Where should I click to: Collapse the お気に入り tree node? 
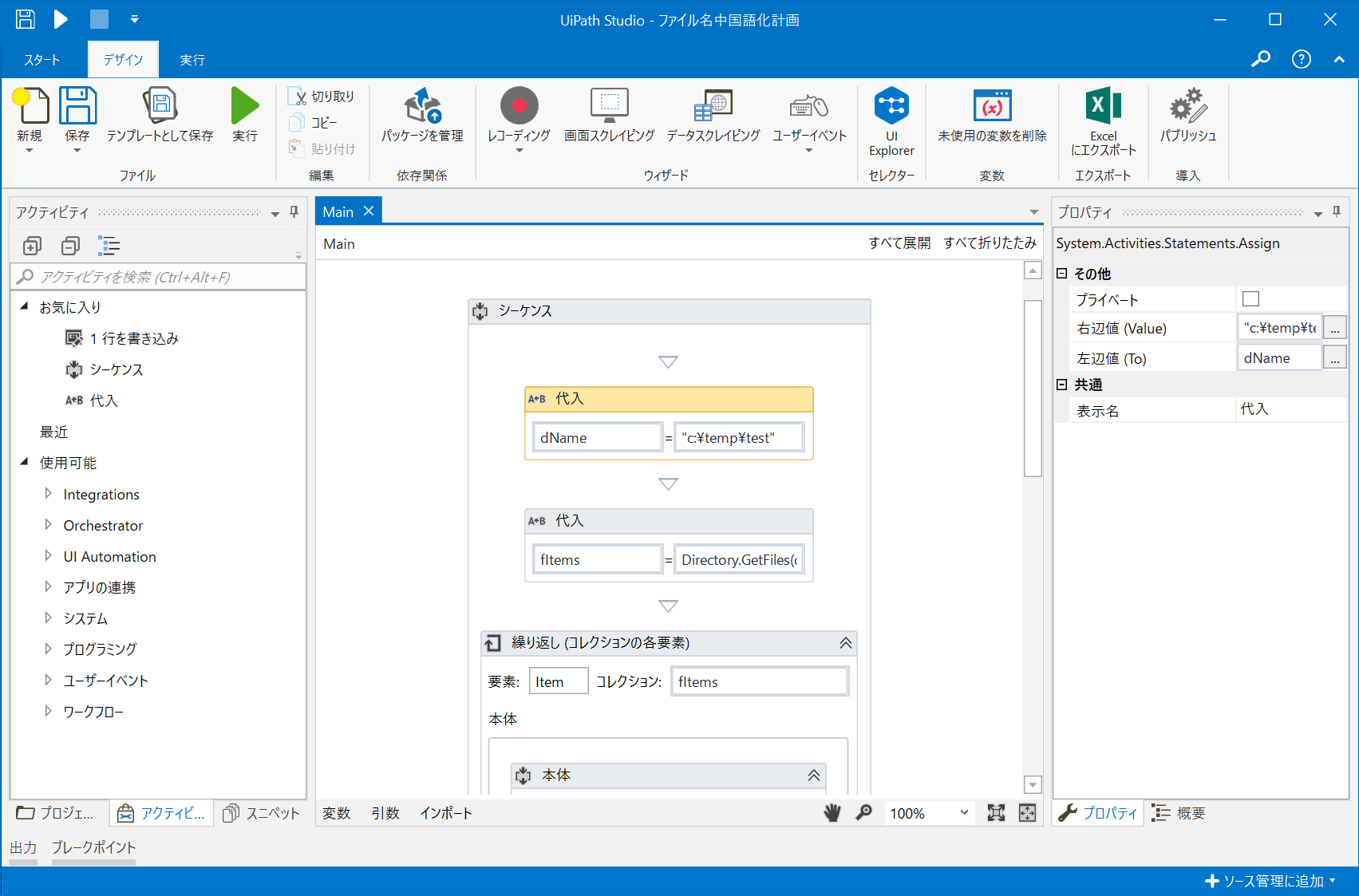24,306
